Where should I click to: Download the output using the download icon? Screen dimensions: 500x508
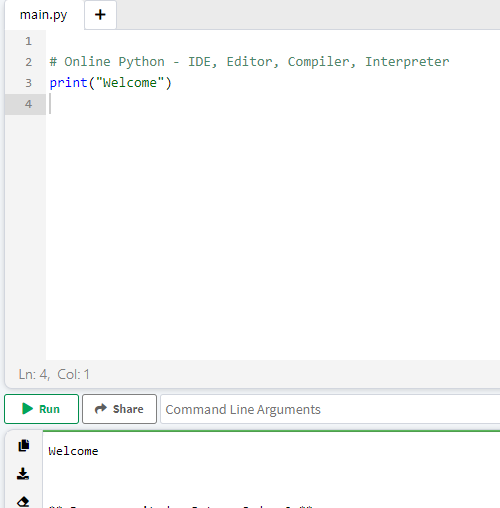23,473
